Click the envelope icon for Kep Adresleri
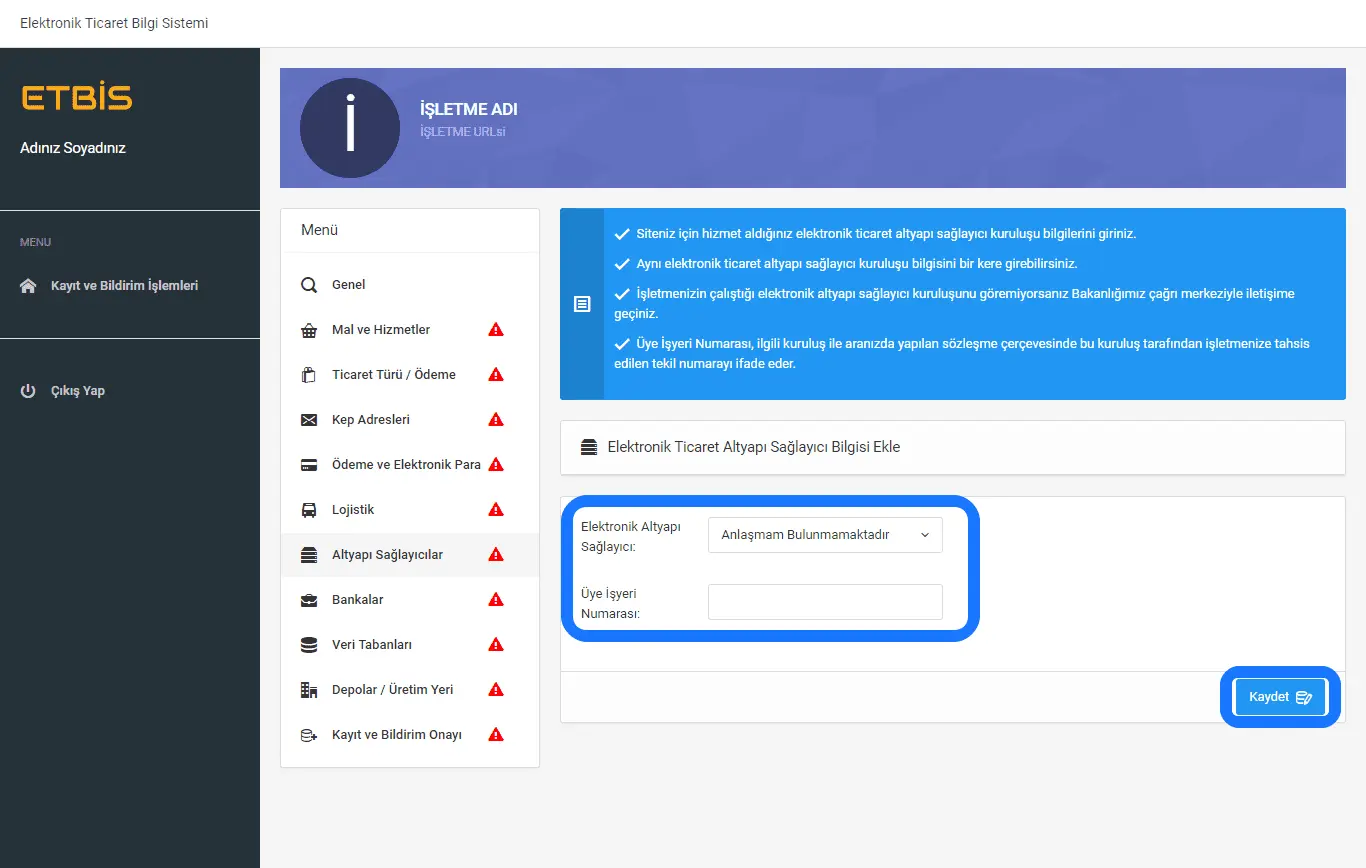The image size is (1366, 868). [309, 420]
